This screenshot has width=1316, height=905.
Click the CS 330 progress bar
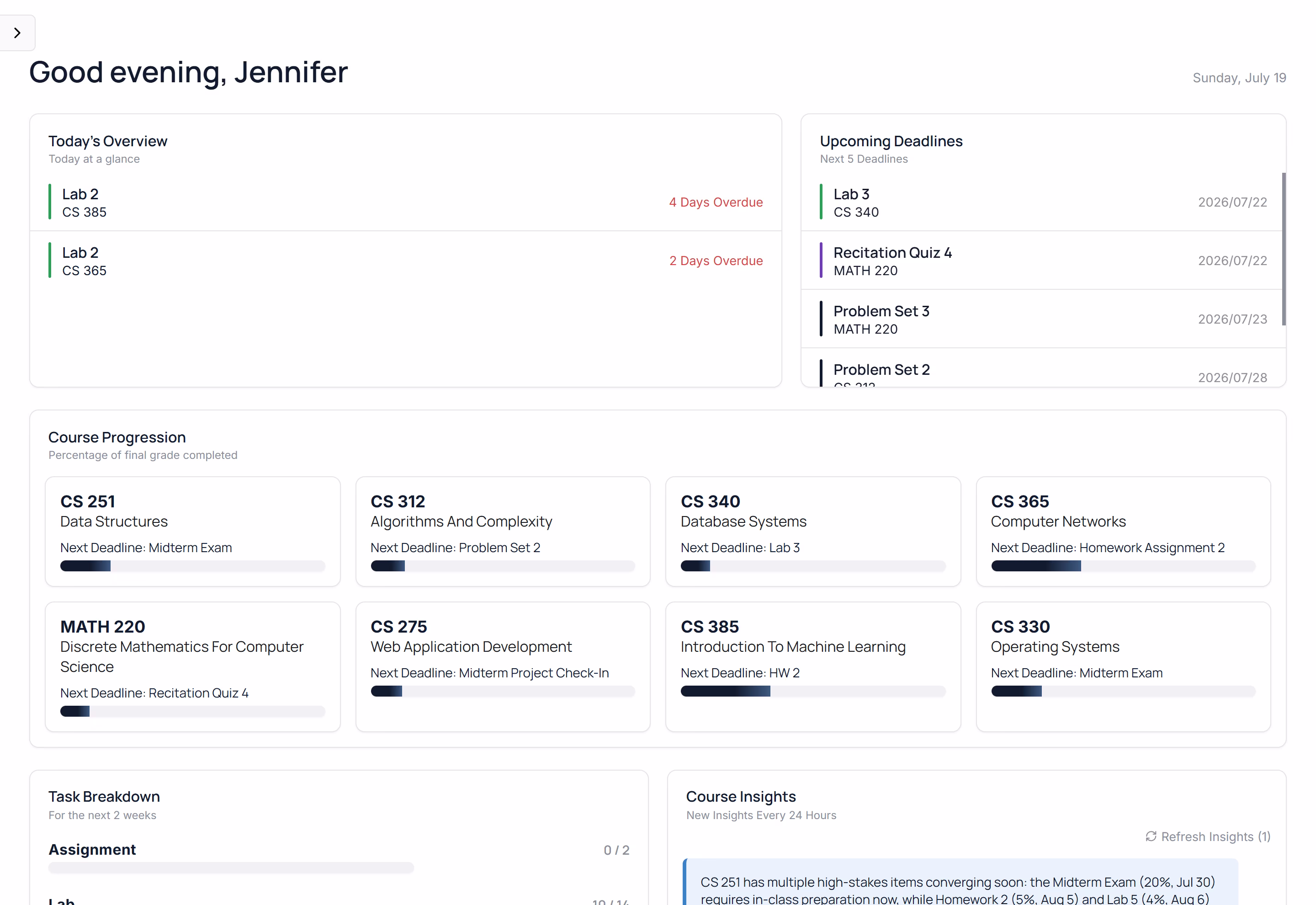1123,691
